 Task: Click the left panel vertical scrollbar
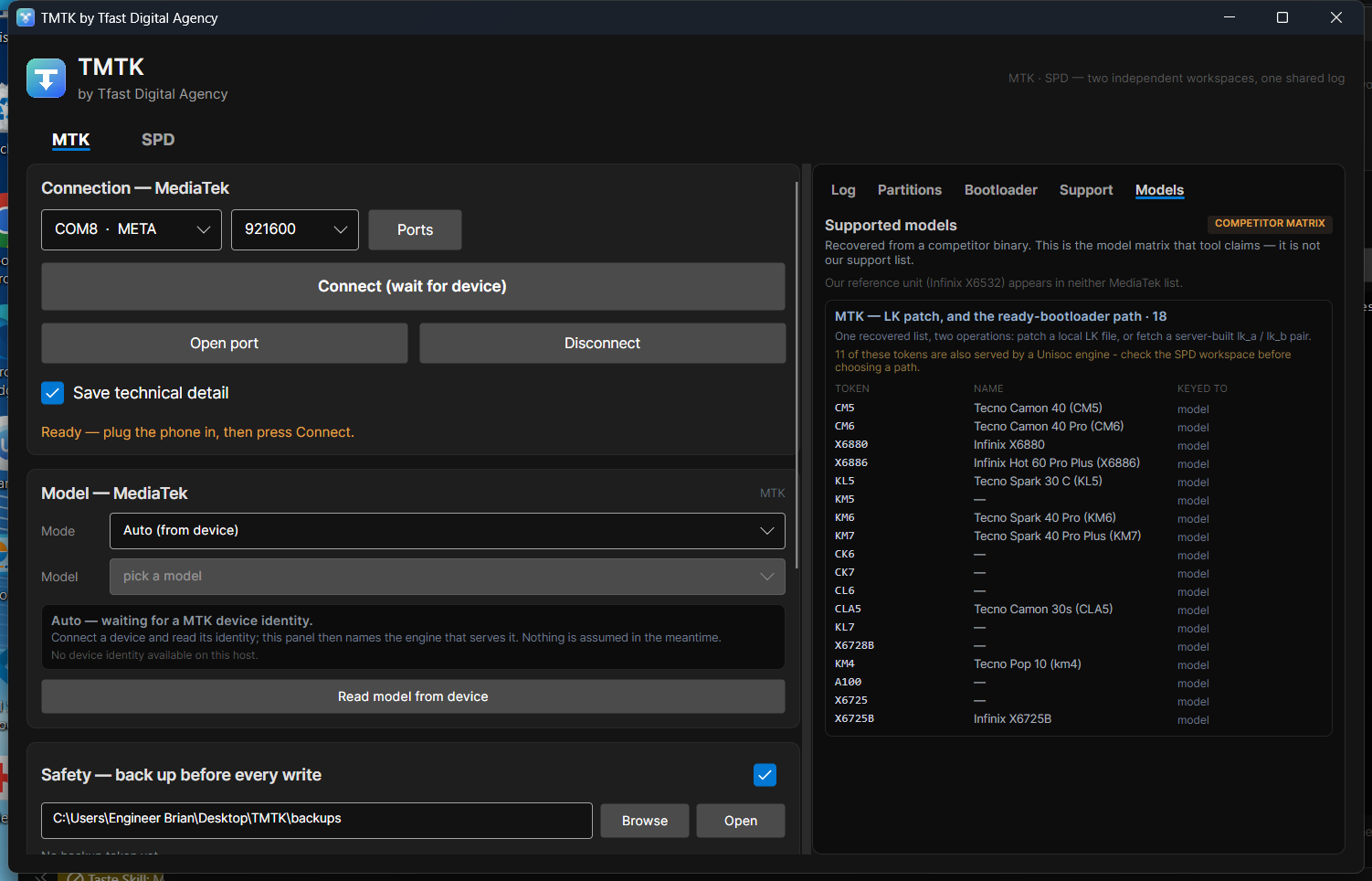click(797, 375)
